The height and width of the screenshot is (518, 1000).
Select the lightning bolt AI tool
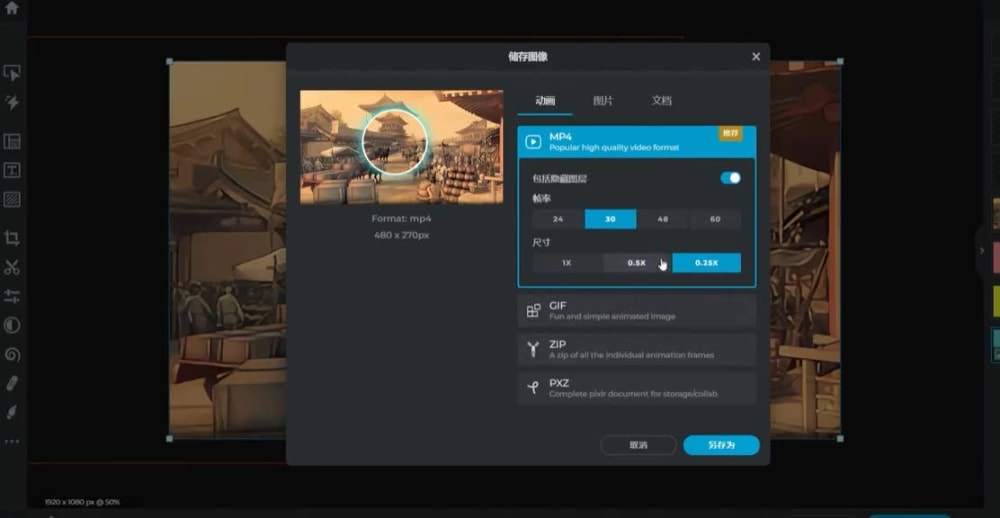(11, 102)
